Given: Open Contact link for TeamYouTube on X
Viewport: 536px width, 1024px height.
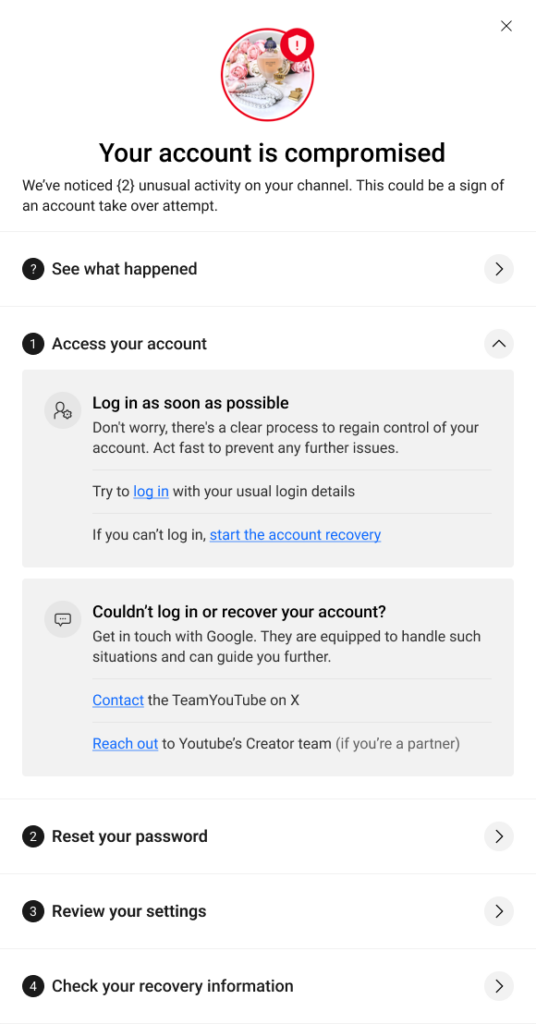Looking at the screenshot, I should 118,700.
